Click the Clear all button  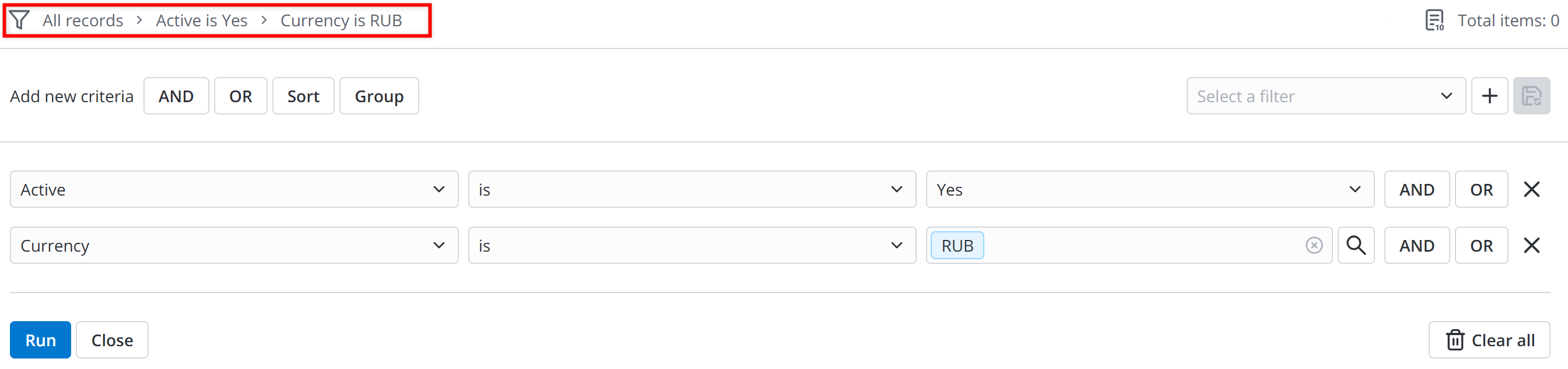point(1489,340)
